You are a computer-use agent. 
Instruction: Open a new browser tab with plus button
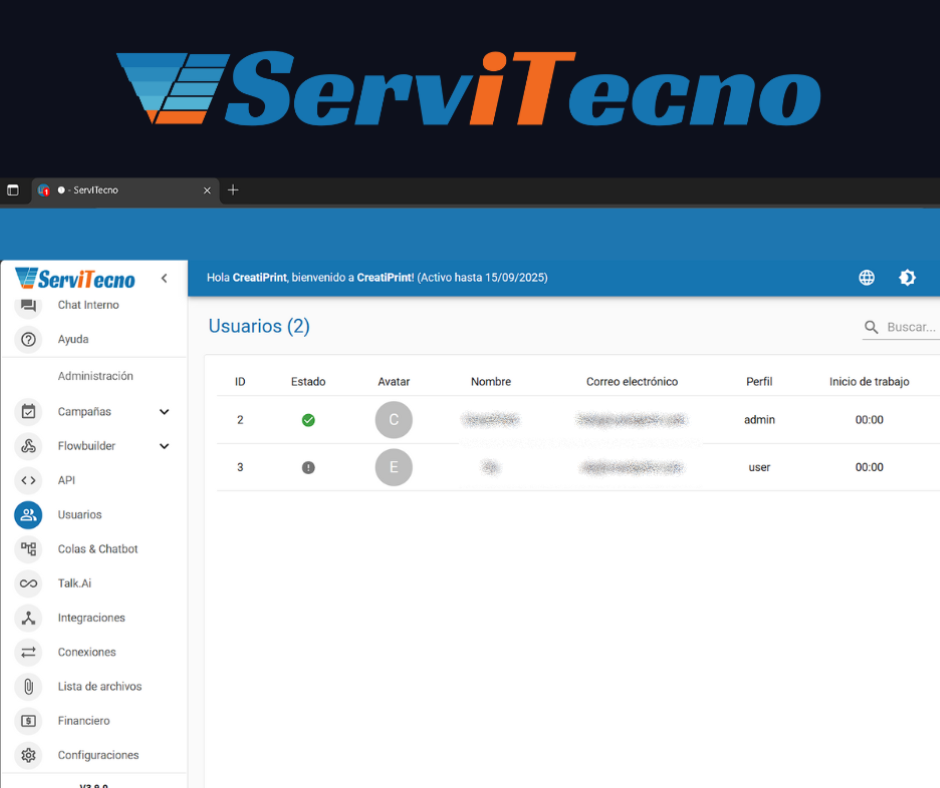click(233, 190)
